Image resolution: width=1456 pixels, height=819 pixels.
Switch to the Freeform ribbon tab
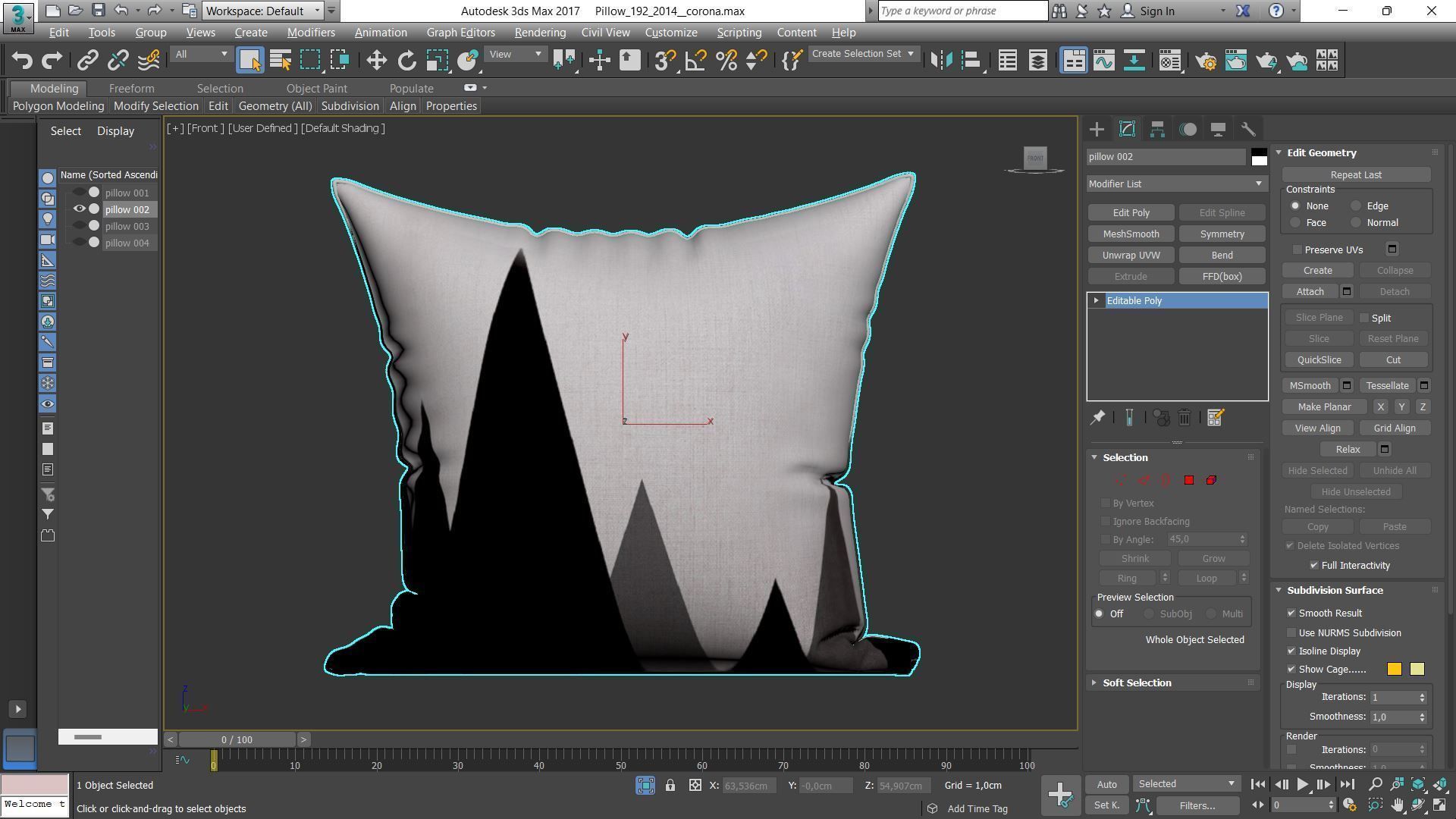131,89
